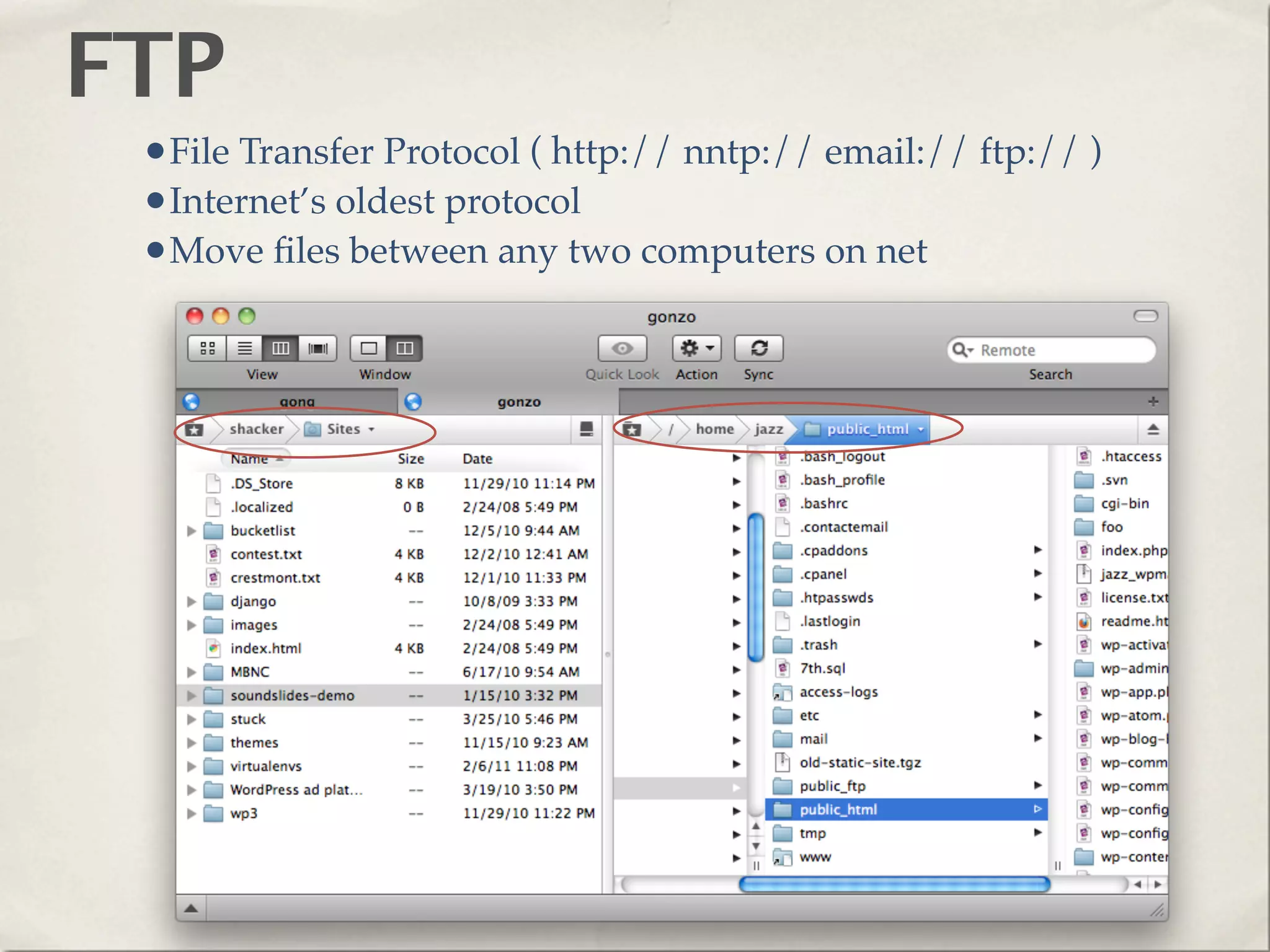Expand the django folder triangle

click(192, 601)
